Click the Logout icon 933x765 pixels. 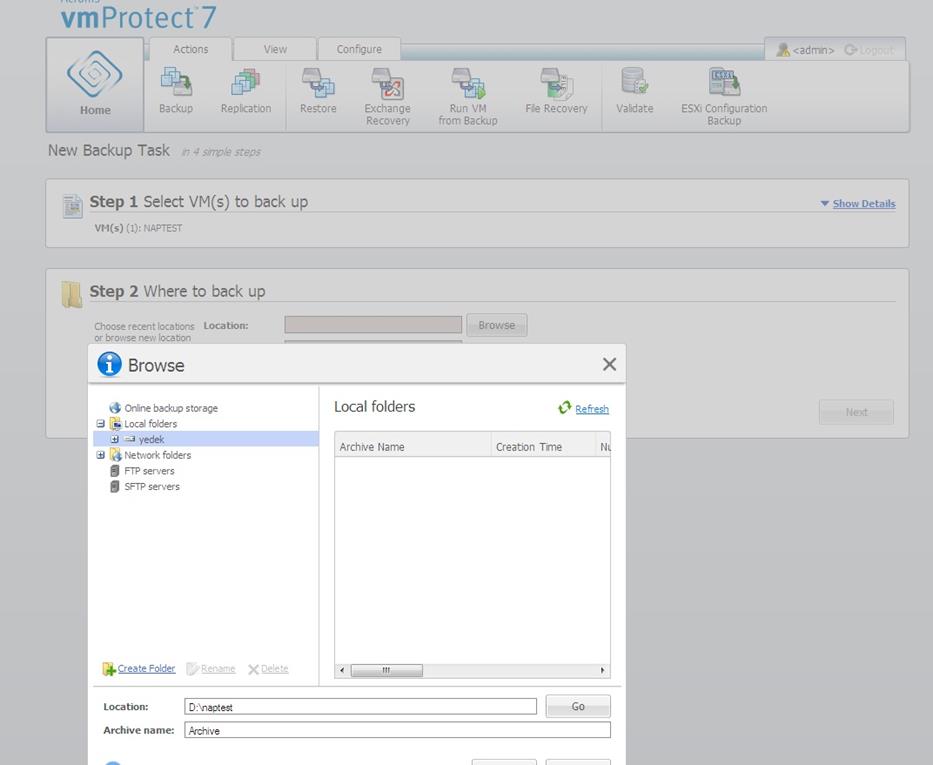[x=851, y=50]
